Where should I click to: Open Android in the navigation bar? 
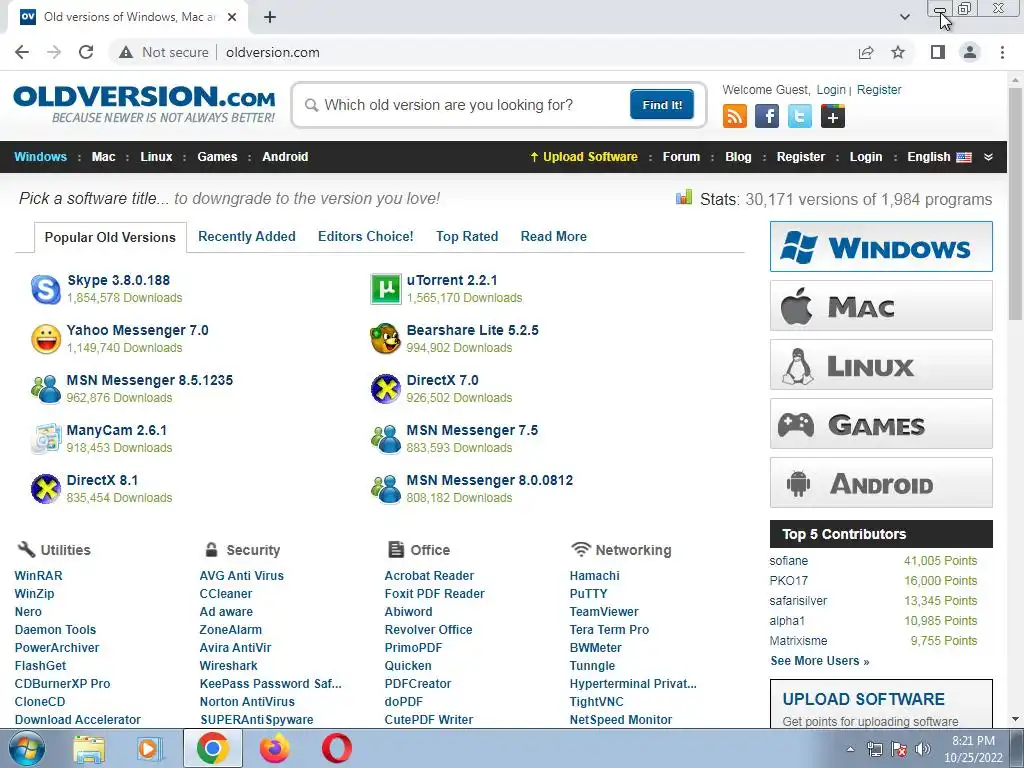pyautogui.click(x=285, y=157)
